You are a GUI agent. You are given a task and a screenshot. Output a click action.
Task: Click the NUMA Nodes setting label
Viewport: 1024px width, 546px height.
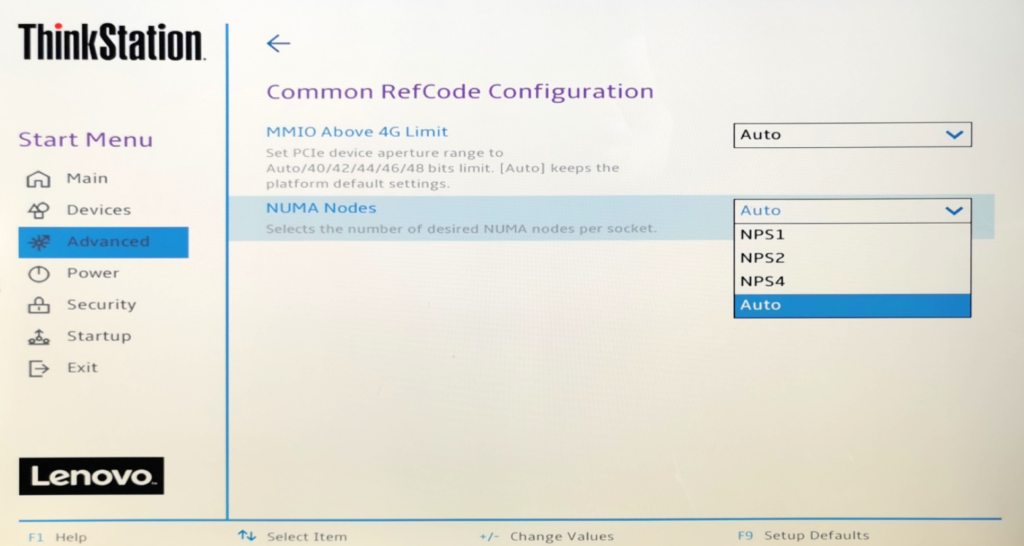[321, 208]
